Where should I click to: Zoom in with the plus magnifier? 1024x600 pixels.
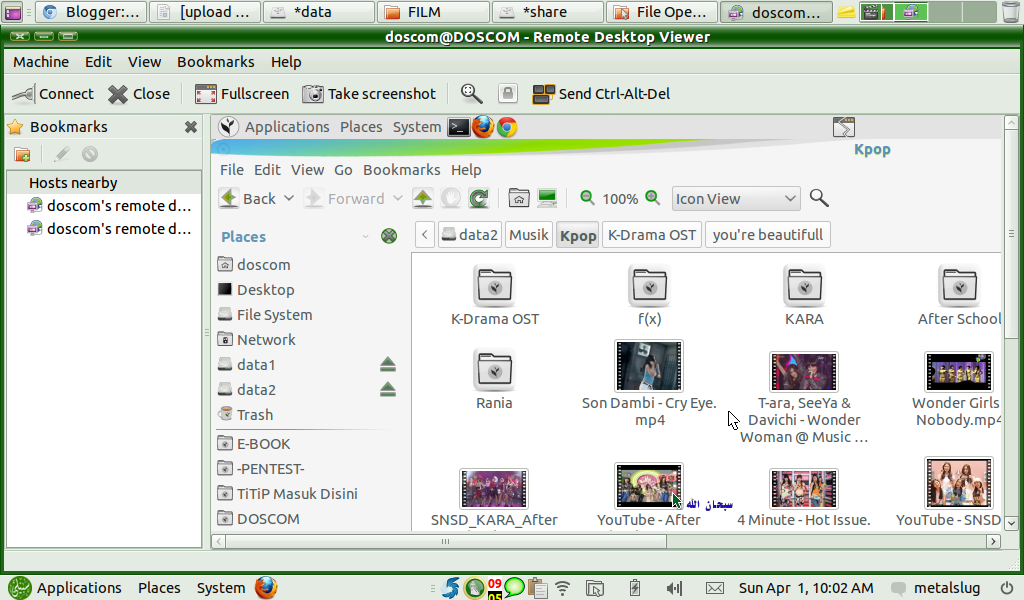click(652, 198)
